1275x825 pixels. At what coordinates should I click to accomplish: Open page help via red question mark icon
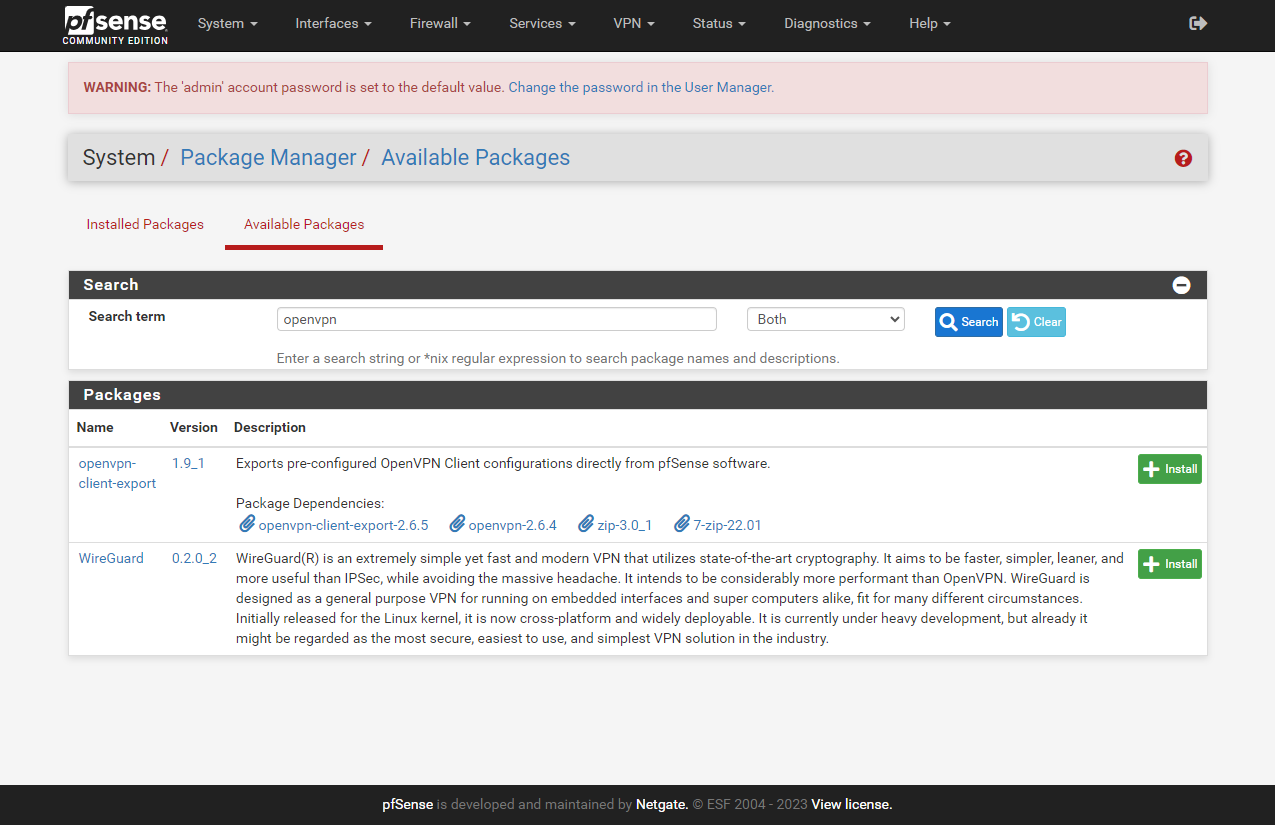pyautogui.click(x=1183, y=157)
